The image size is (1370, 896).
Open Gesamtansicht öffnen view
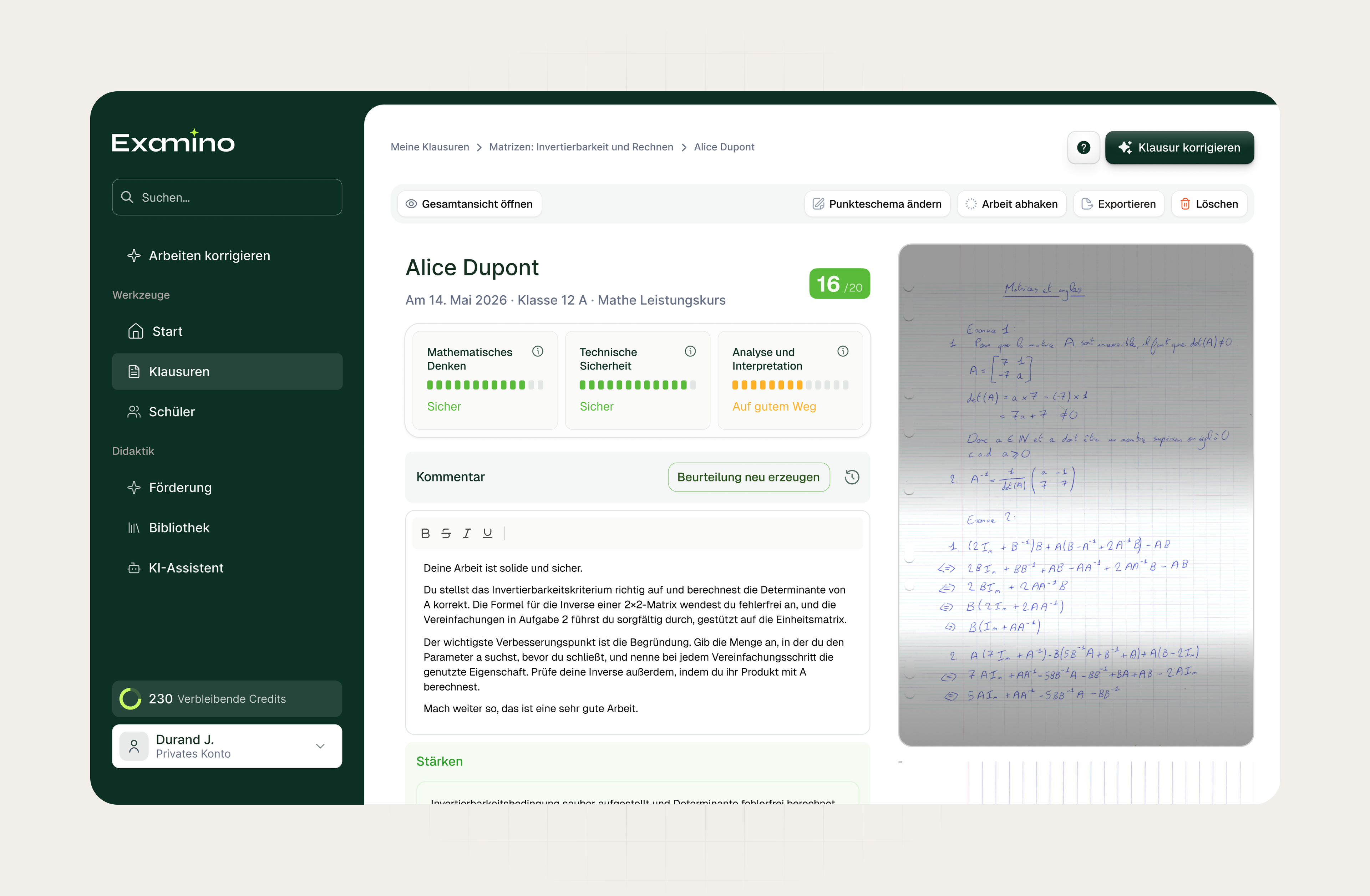pyautogui.click(x=469, y=204)
